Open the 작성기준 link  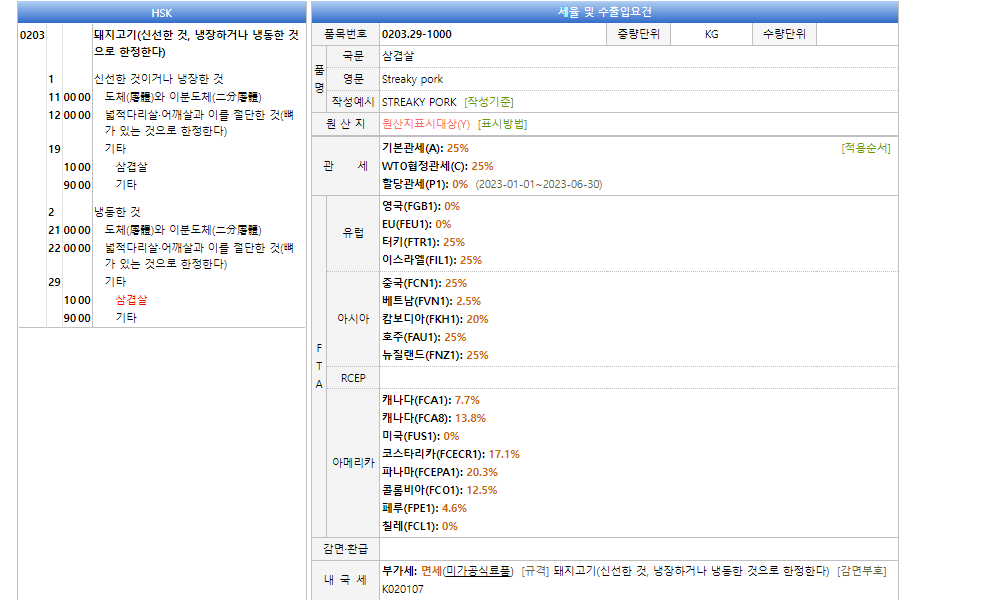tap(488, 102)
